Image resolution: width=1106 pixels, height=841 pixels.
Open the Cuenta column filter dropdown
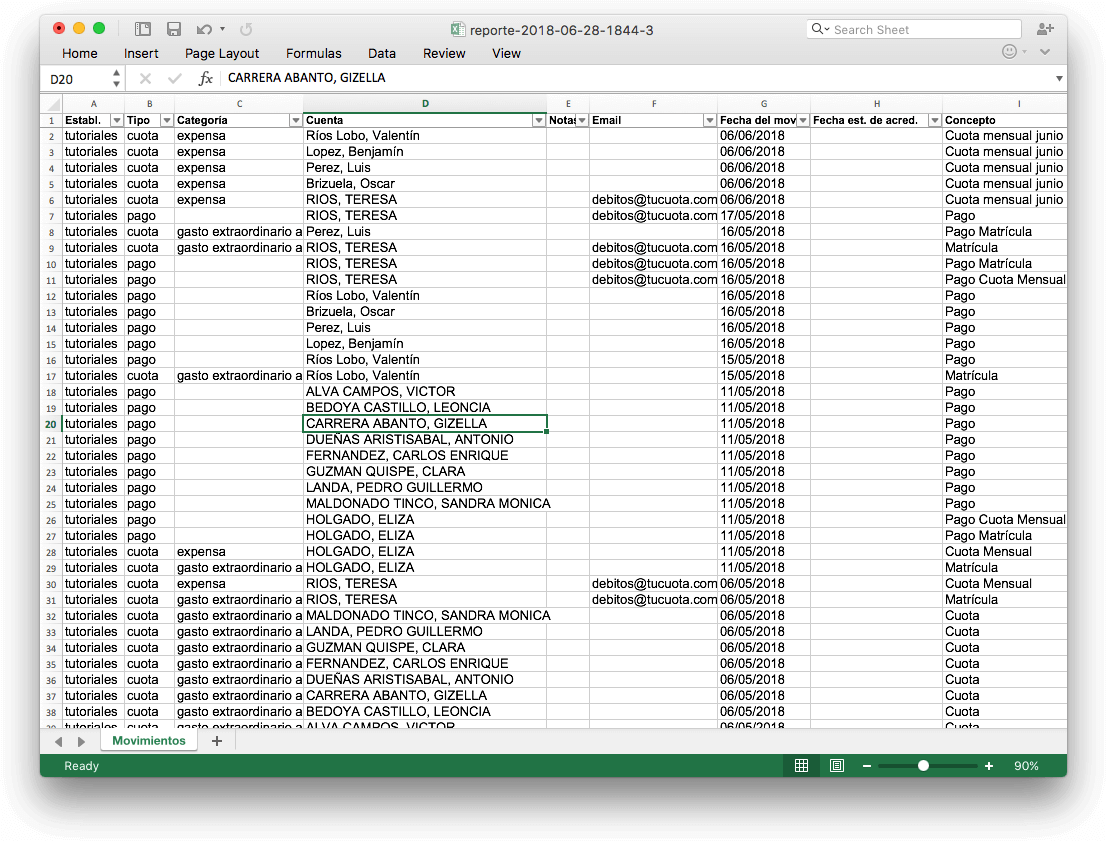click(x=539, y=121)
